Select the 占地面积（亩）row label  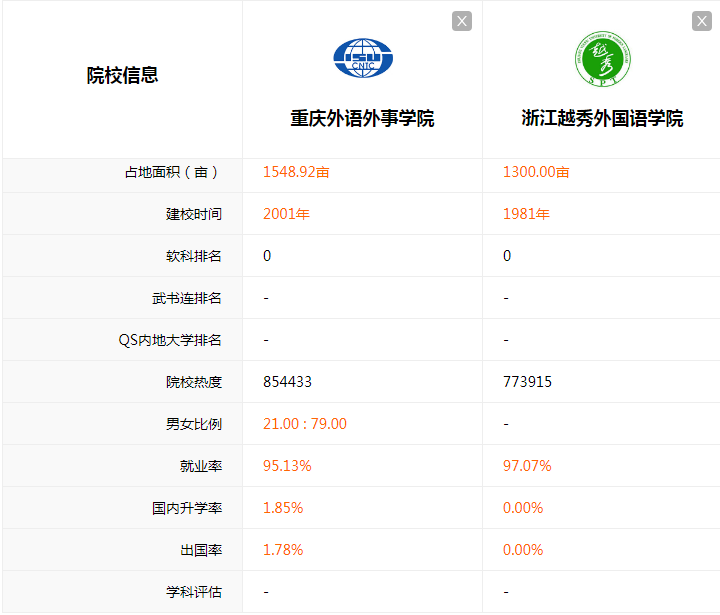pyautogui.click(x=173, y=172)
